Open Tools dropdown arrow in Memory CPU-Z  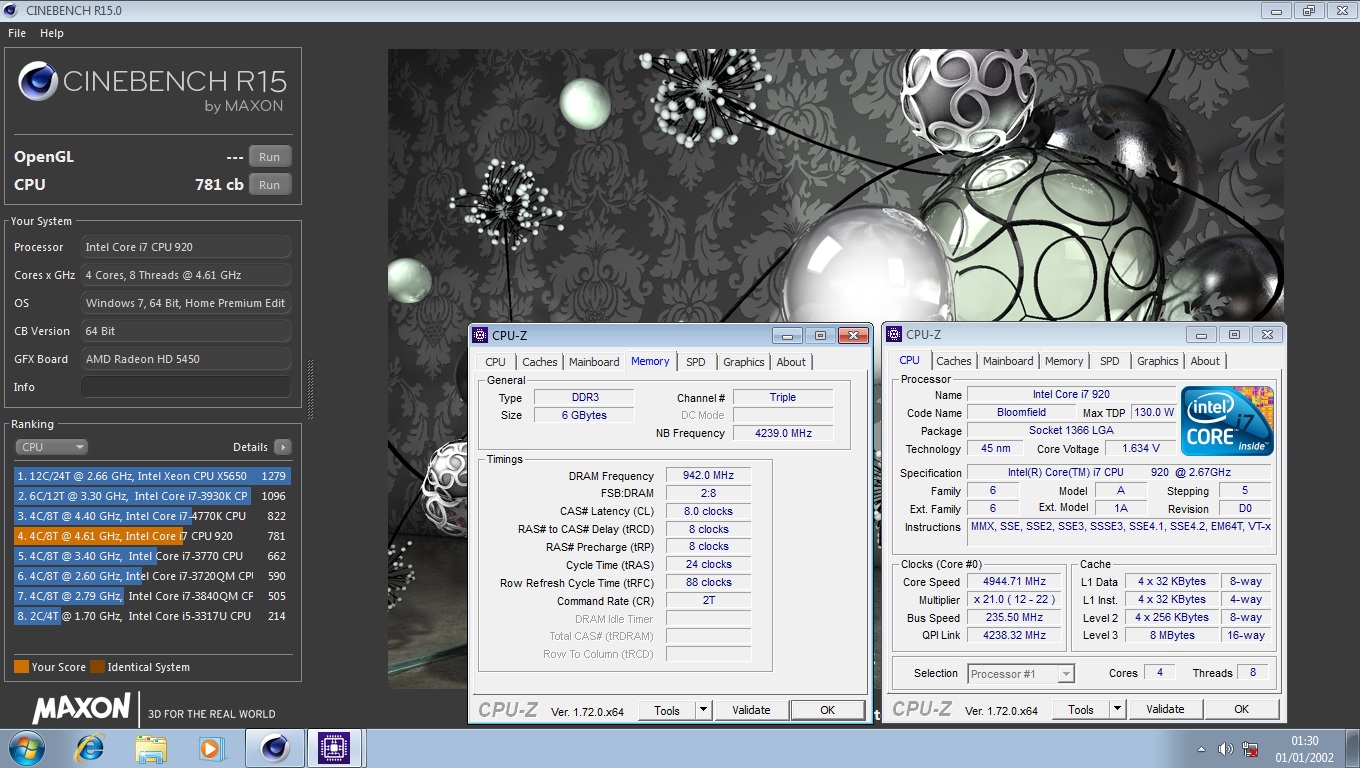[x=704, y=710]
